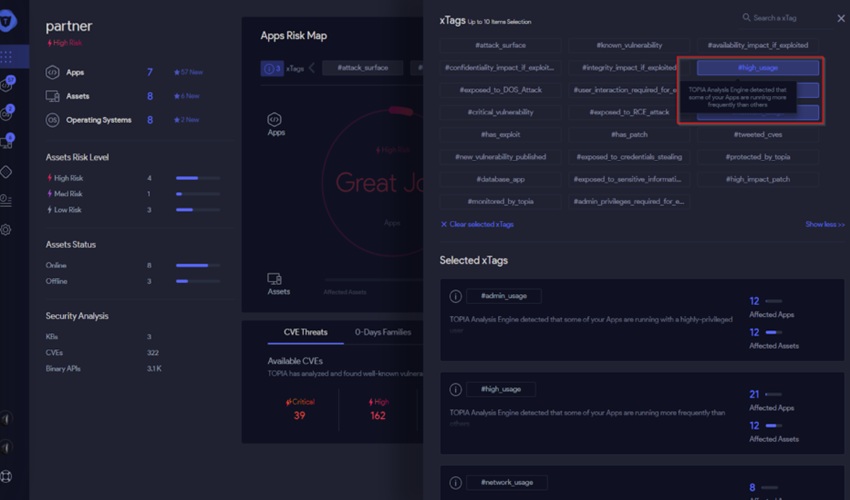Screen dimensions: 850x500
Task: Click the xTags count badge showing 3
Action: click(x=272, y=68)
